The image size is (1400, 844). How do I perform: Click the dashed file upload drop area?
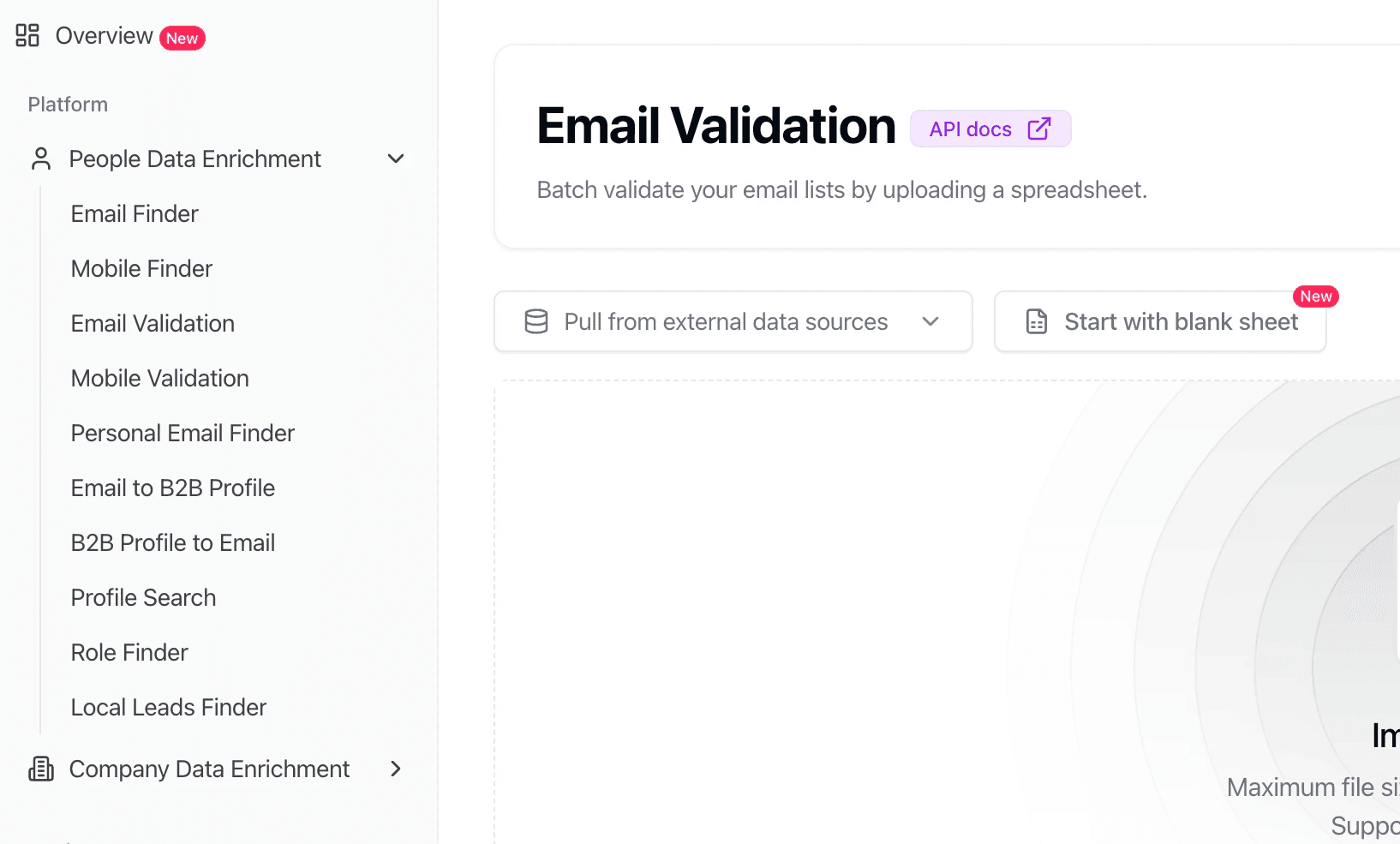click(771, 600)
